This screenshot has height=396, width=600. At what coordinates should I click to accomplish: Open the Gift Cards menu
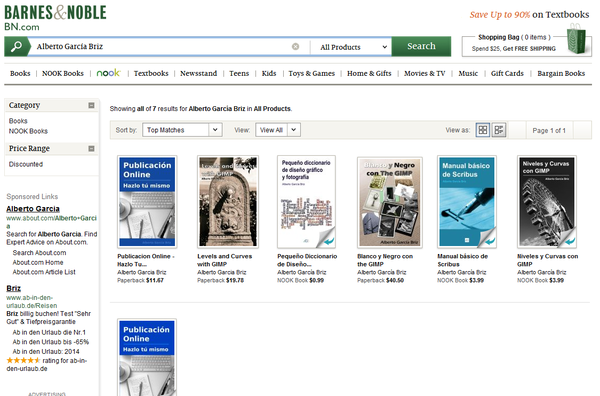tap(507, 73)
